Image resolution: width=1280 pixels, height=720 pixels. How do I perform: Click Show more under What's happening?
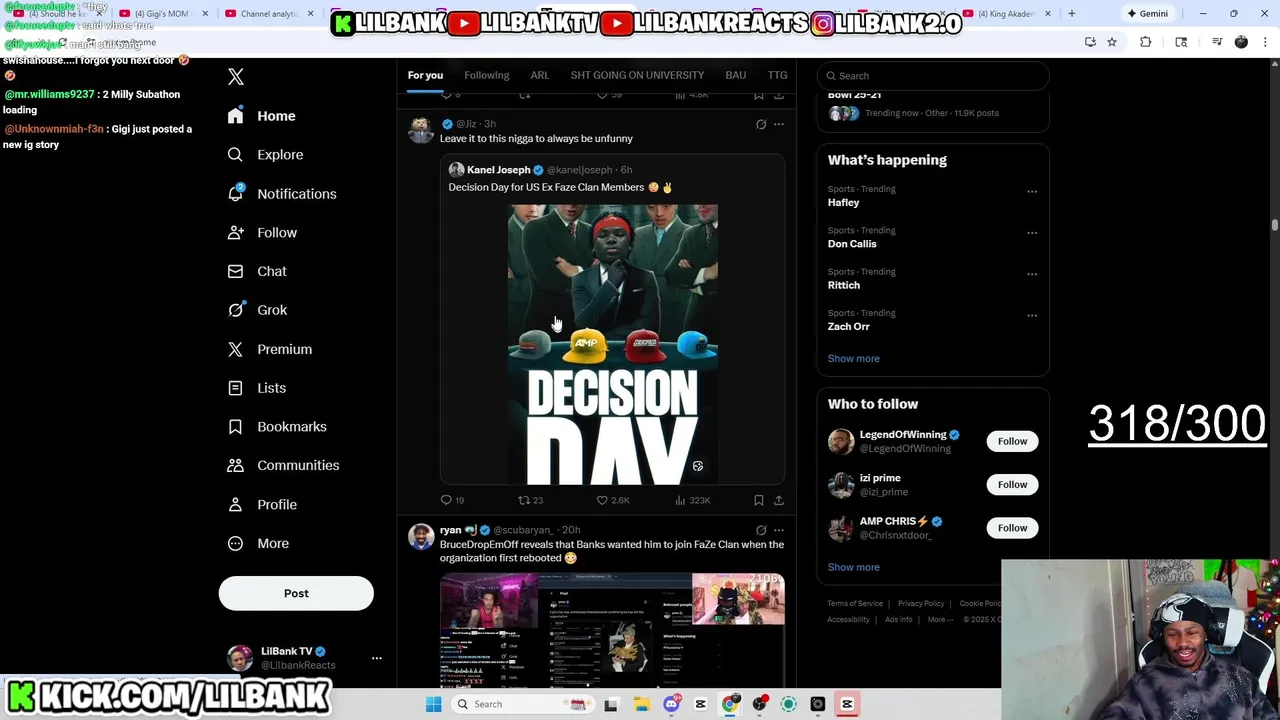854,359
